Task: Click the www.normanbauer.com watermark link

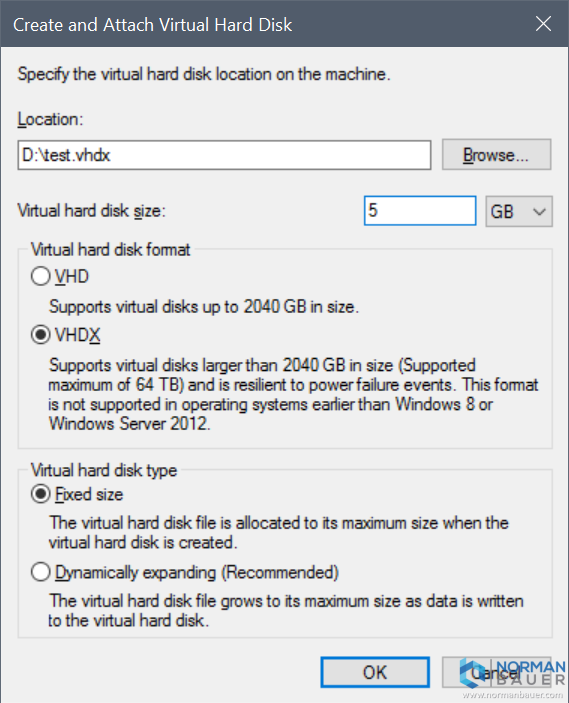Action: tap(513, 696)
